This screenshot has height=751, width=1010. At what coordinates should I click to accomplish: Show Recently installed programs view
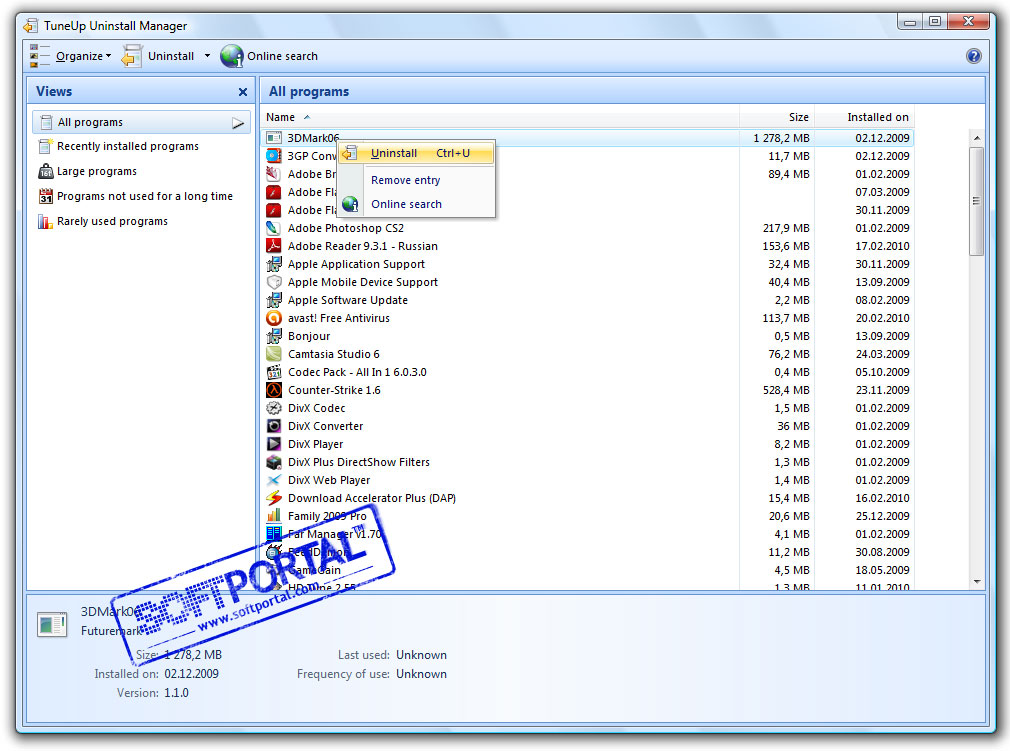(128, 146)
